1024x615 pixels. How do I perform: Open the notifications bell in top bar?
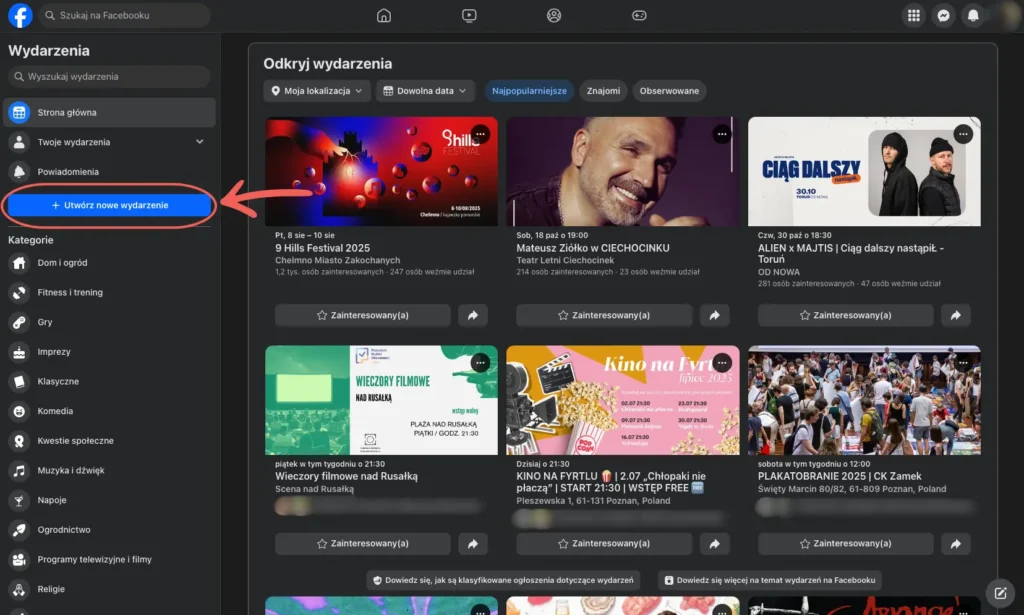click(973, 15)
